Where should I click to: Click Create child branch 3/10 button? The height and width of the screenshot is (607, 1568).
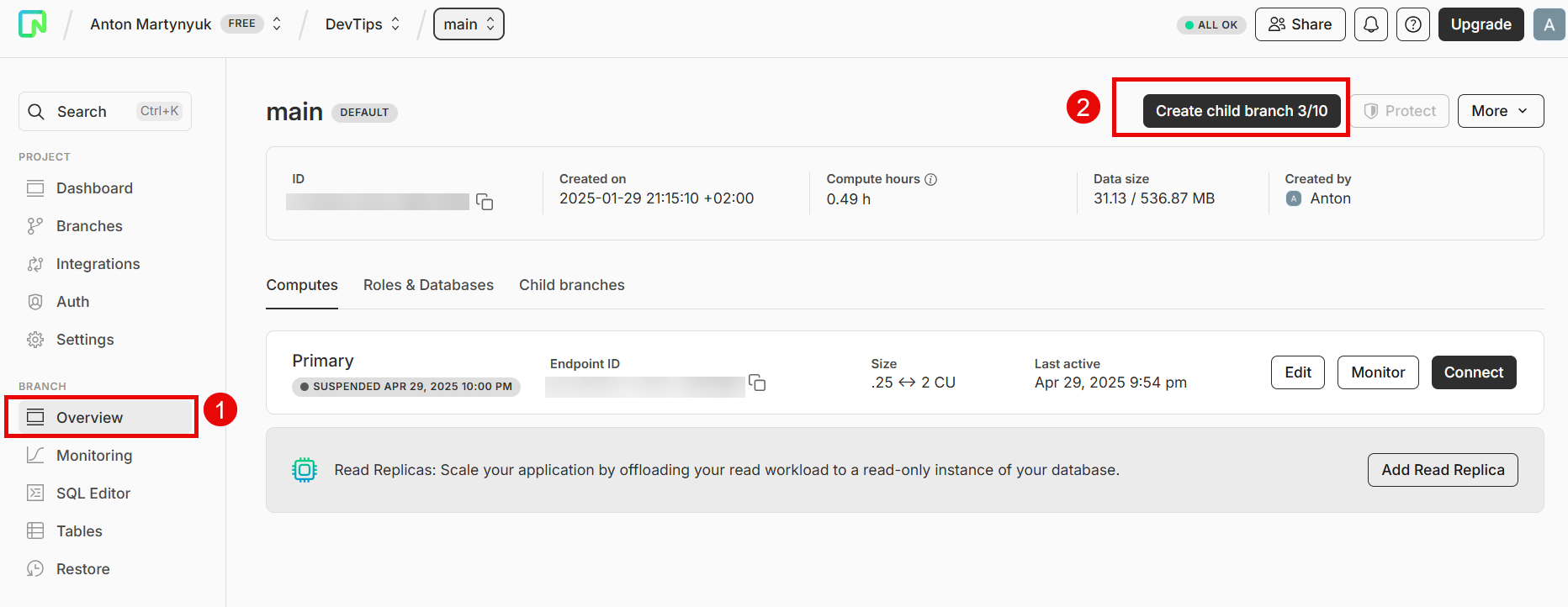(1242, 111)
